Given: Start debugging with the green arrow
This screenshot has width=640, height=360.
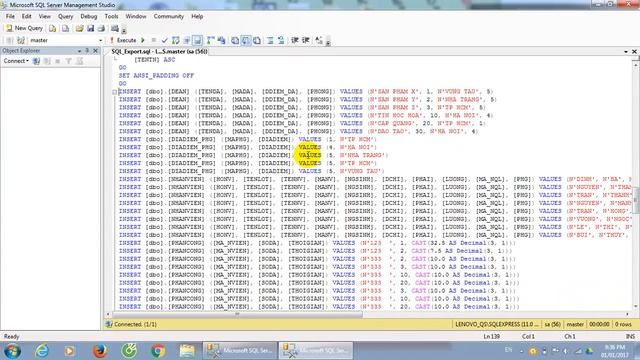Looking at the screenshot, I should [x=143, y=40].
